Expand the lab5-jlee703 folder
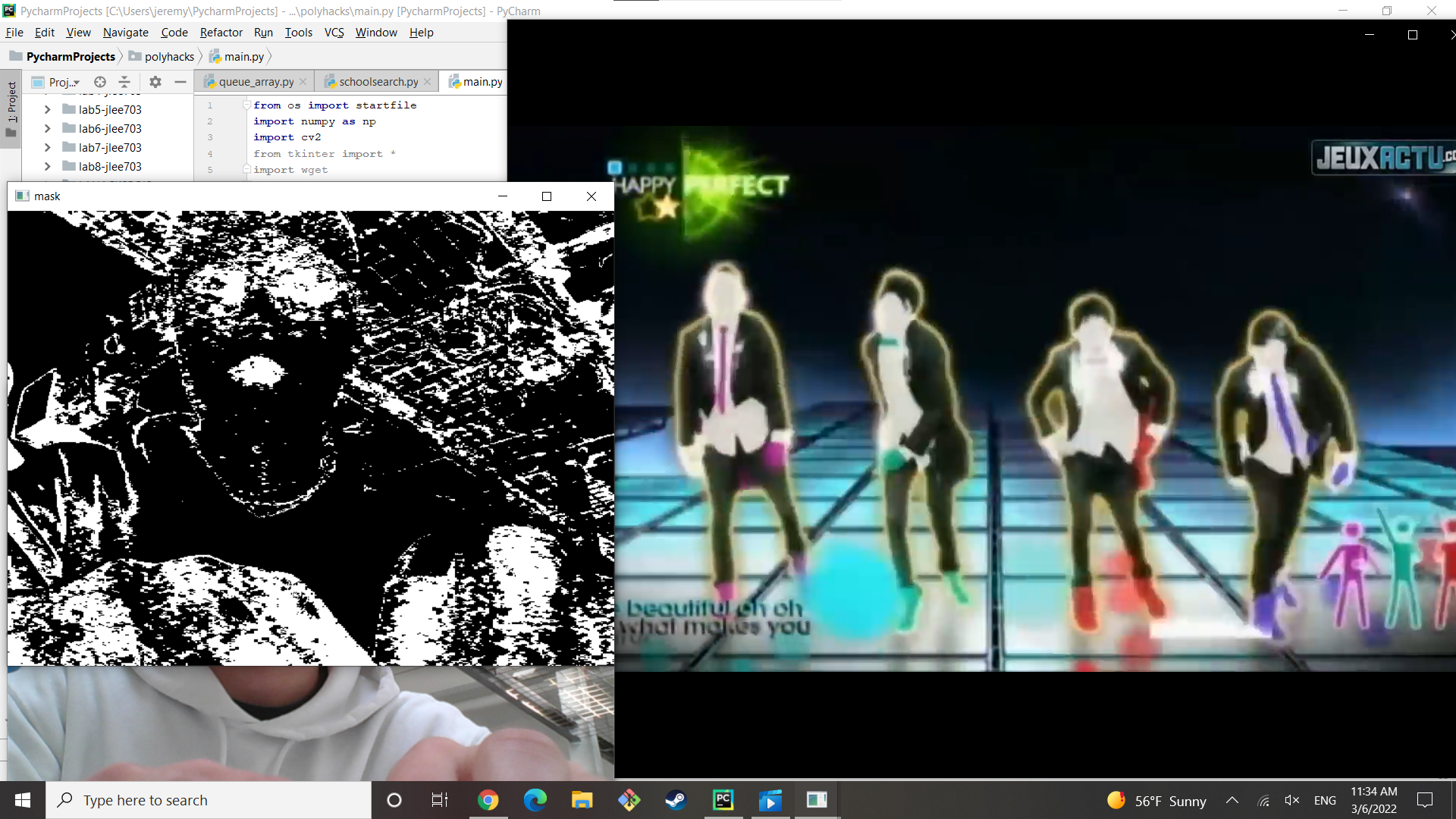The image size is (1456, 819). (x=47, y=109)
